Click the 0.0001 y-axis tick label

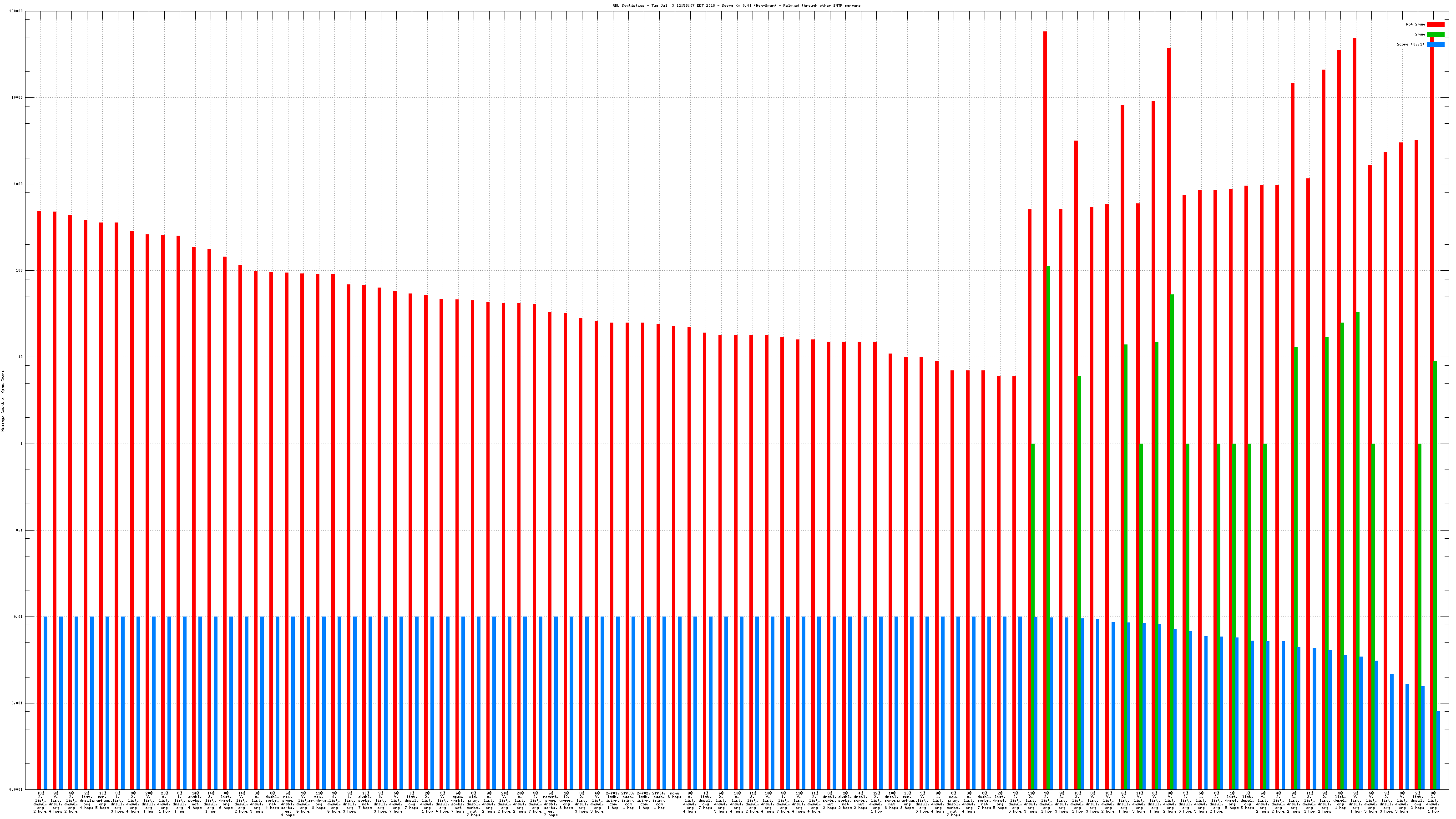[17, 789]
